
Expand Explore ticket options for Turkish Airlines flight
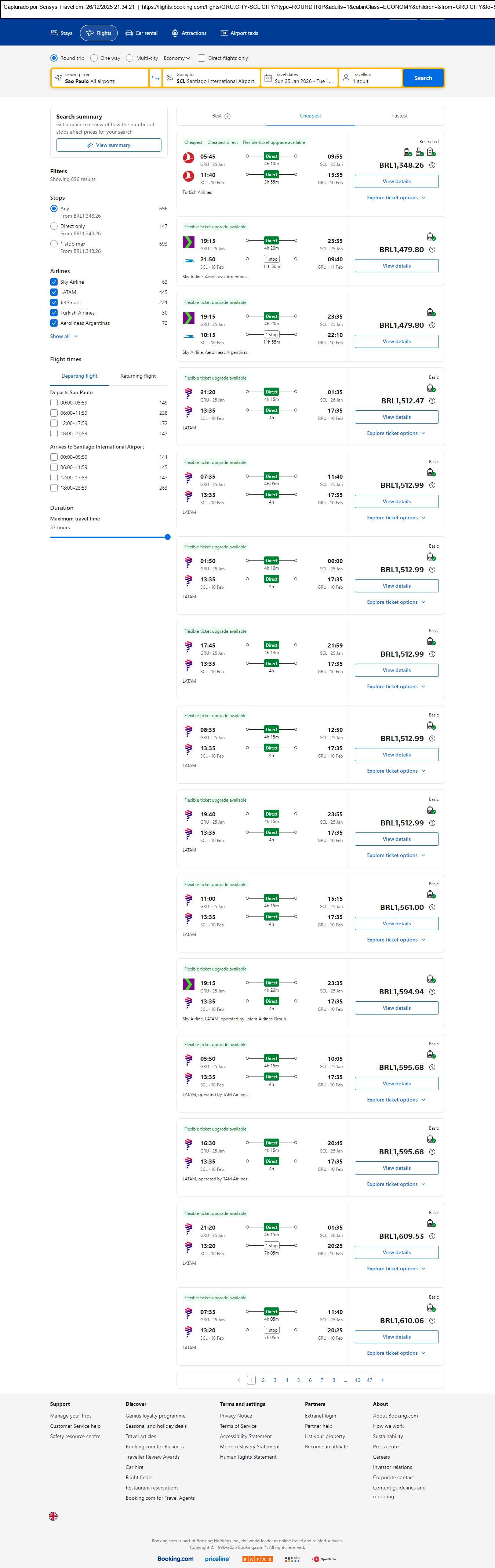396,198
